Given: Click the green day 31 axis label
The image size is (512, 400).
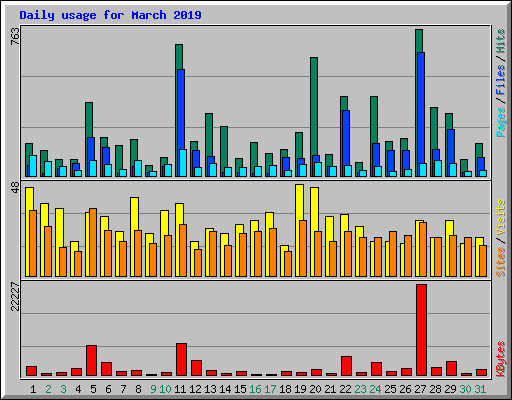Looking at the screenshot, I should [x=480, y=389].
